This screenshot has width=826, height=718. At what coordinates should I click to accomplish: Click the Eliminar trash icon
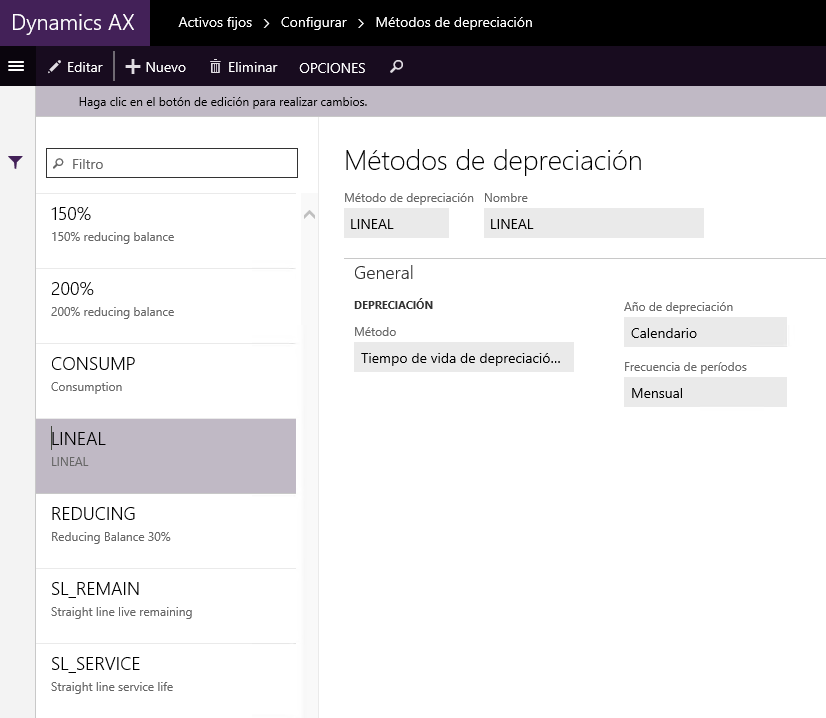pos(215,67)
